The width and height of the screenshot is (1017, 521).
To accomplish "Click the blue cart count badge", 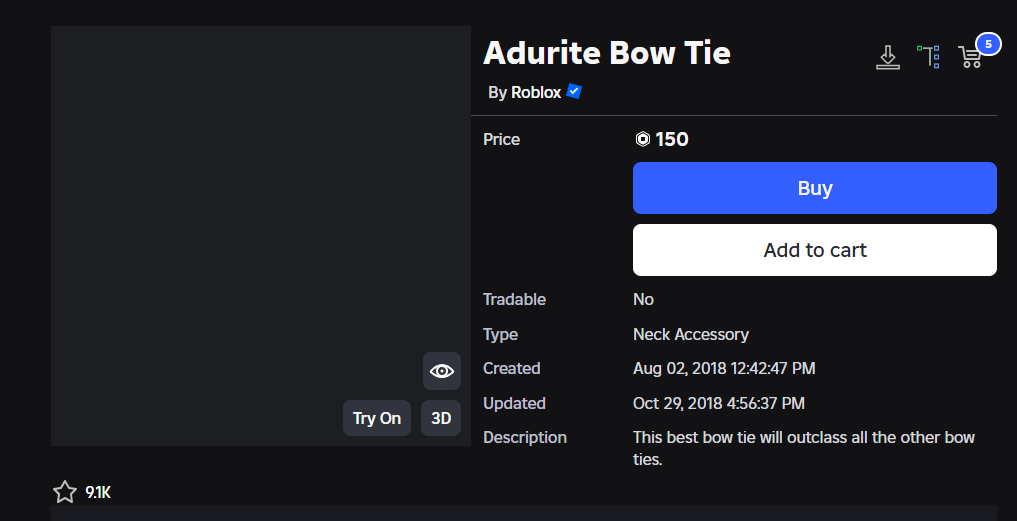I will pos(988,44).
